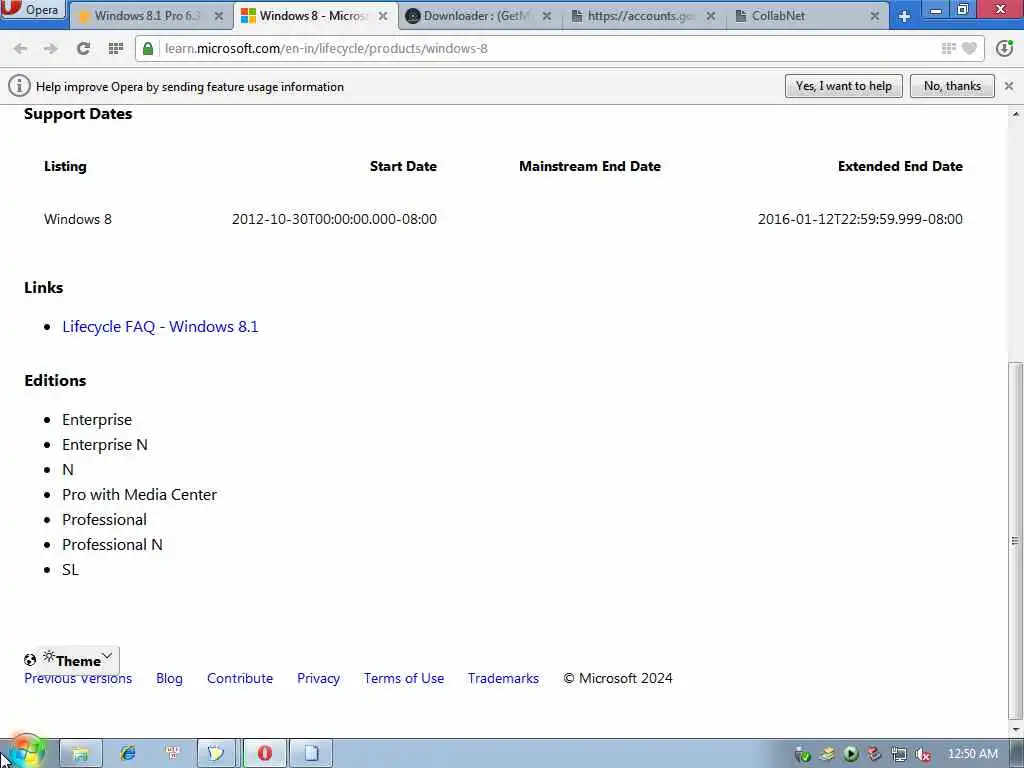The height and width of the screenshot is (768, 1024).
Task: Open the red pinned taskbar app next to Internet Explorer
Action: pyautogui.click(x=173, y=754)
